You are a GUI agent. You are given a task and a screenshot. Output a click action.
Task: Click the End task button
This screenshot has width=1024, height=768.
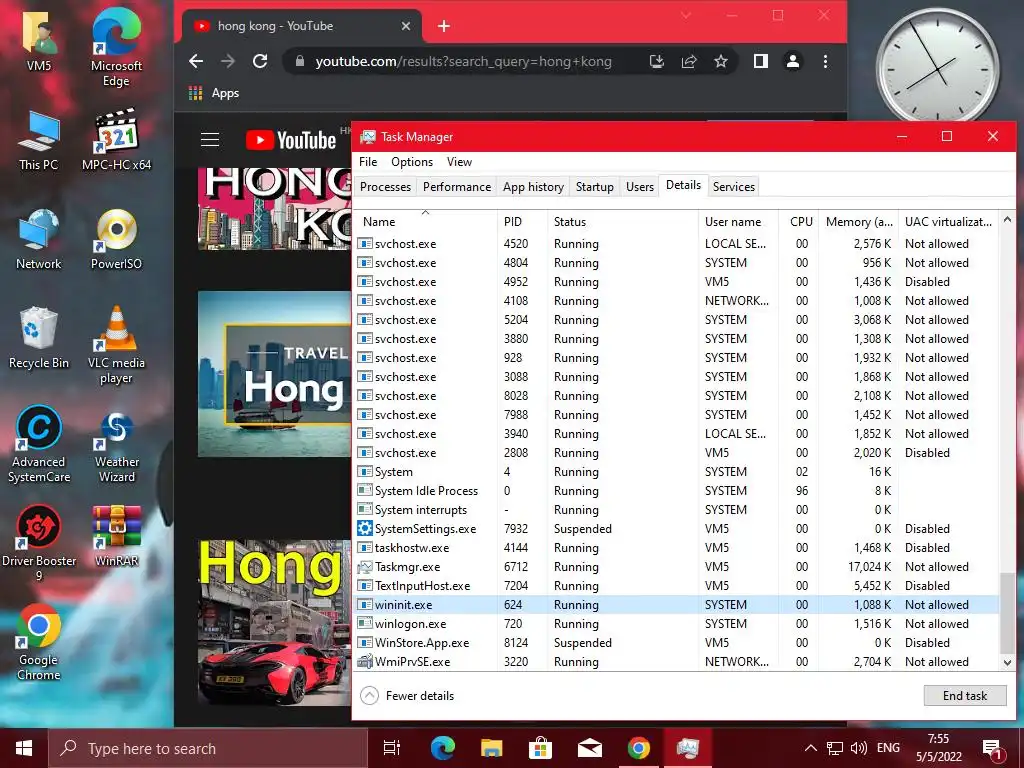[x=965, y=696]
